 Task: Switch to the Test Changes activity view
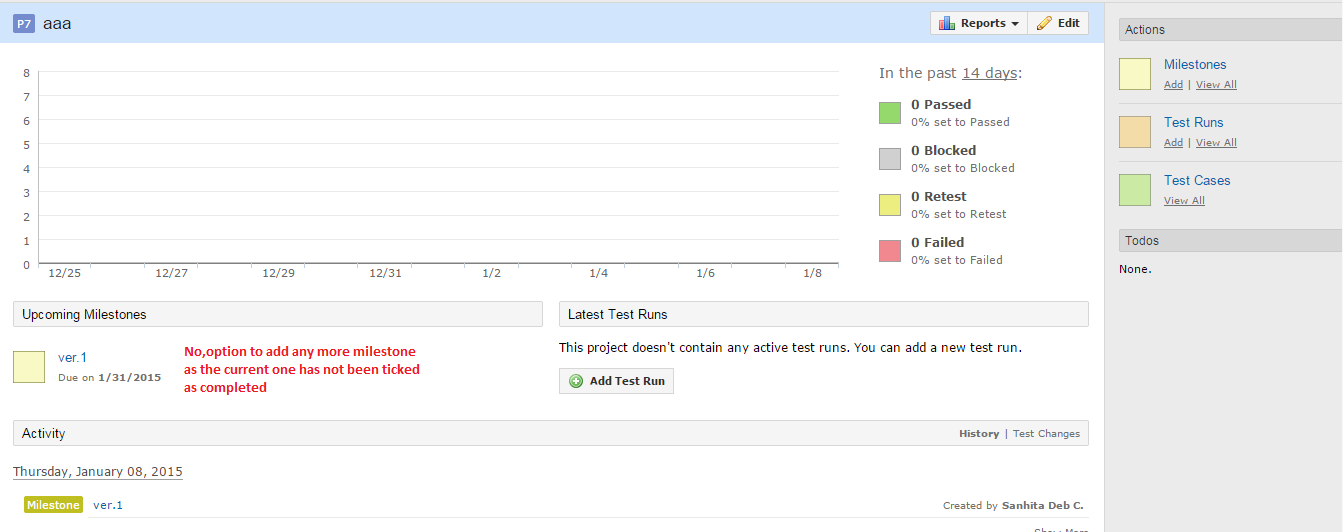[x=1046, y=434]
